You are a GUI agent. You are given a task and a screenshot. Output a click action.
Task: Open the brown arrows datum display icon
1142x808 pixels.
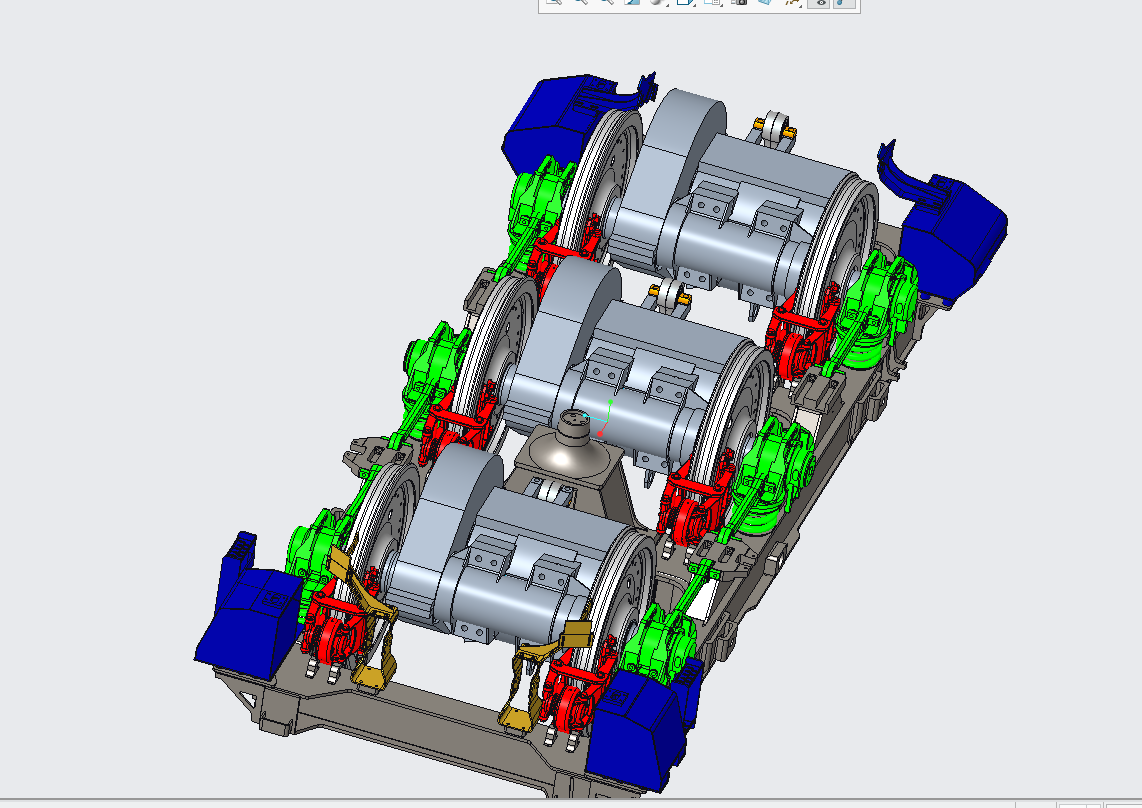(x=793, y=1)
